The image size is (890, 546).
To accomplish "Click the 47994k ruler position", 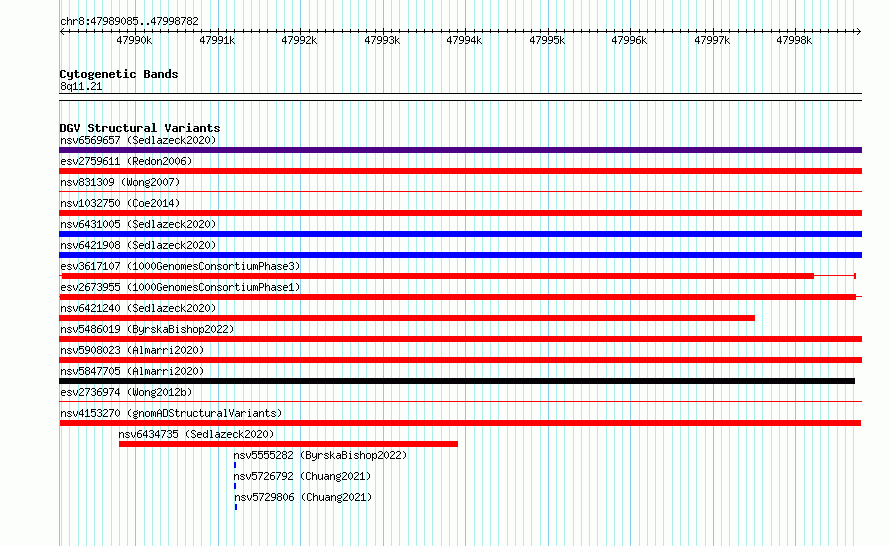I will tap(464, 40).
